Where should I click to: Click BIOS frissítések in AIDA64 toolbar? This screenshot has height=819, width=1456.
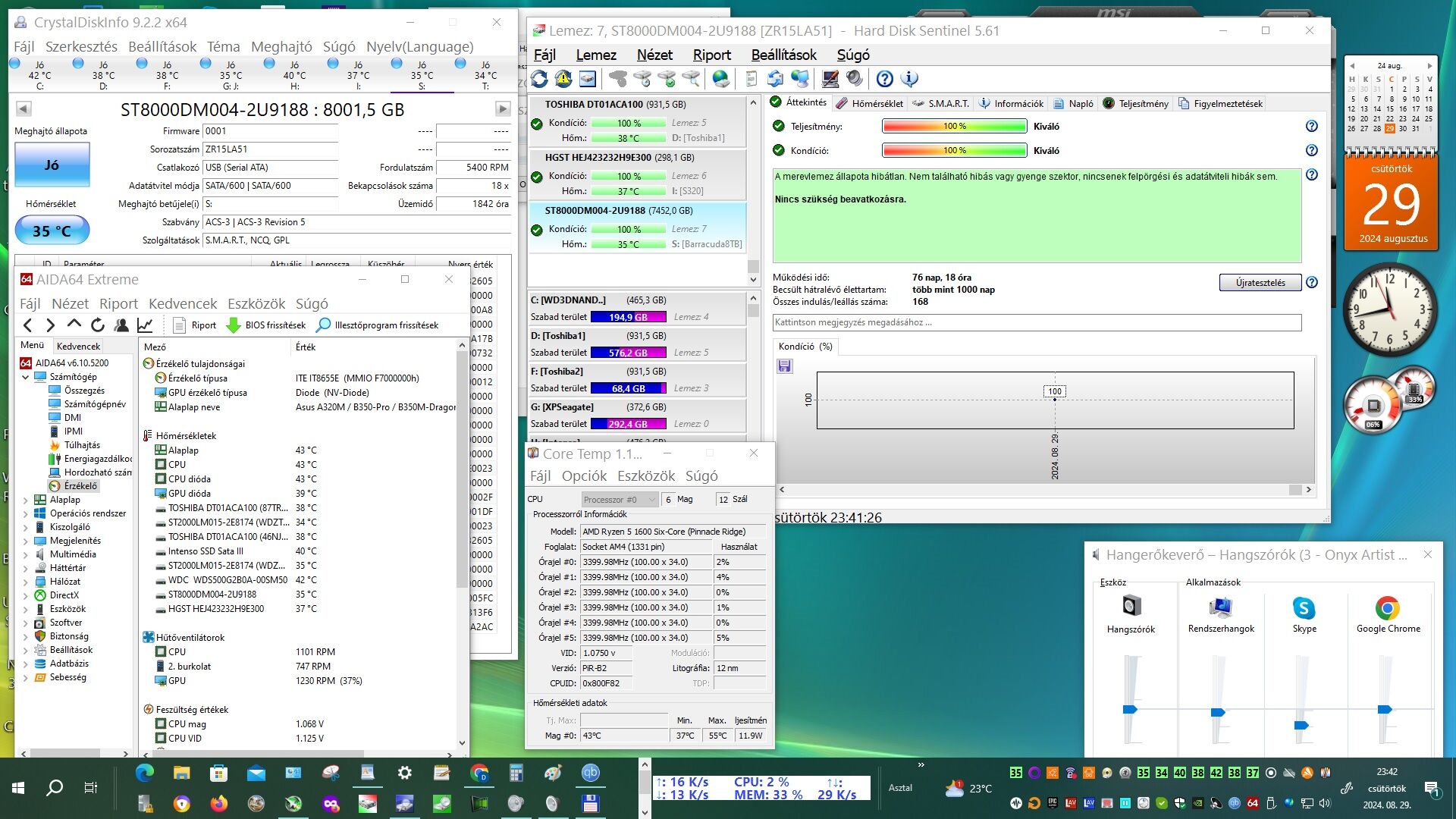[x=265, y=325]
